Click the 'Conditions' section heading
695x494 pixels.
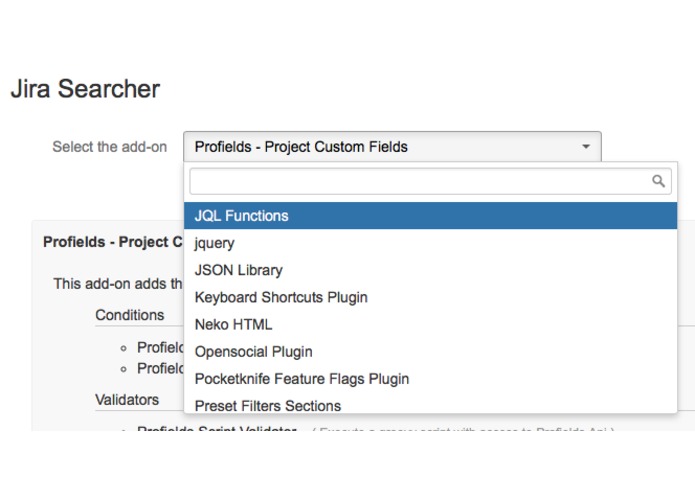(x=129, y=315)
